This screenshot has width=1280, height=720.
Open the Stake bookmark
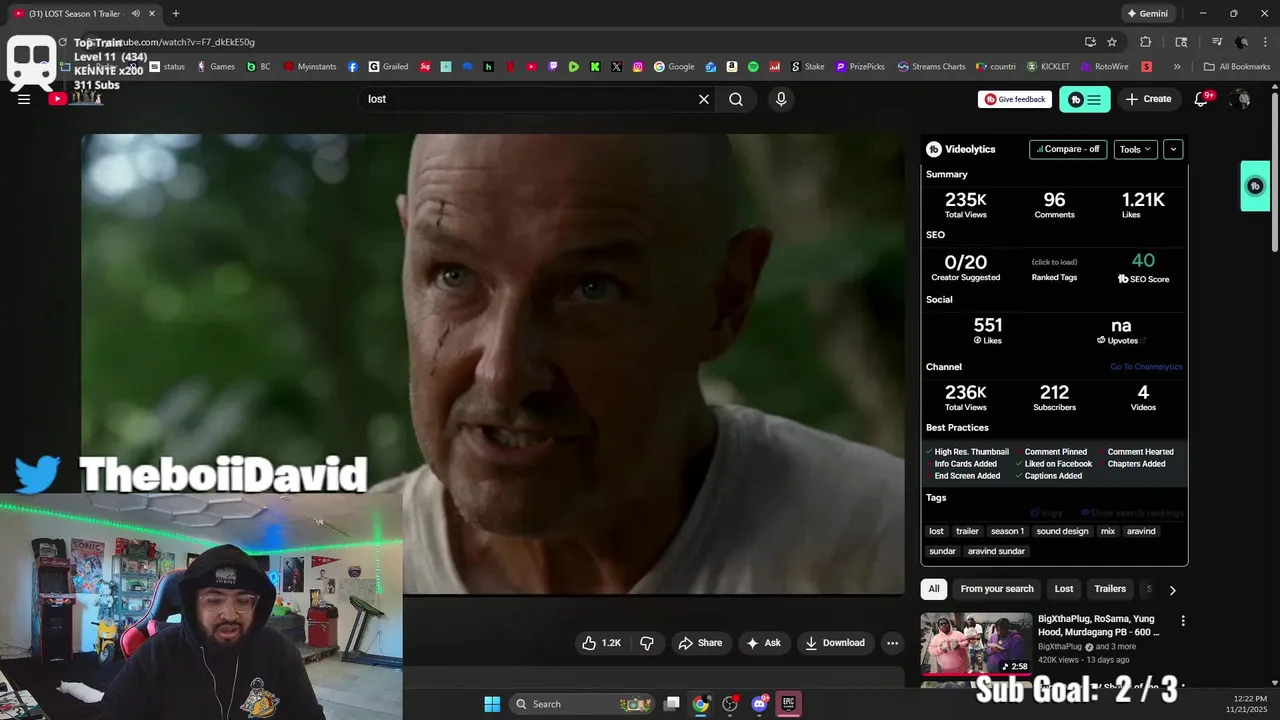pos(807,67)
